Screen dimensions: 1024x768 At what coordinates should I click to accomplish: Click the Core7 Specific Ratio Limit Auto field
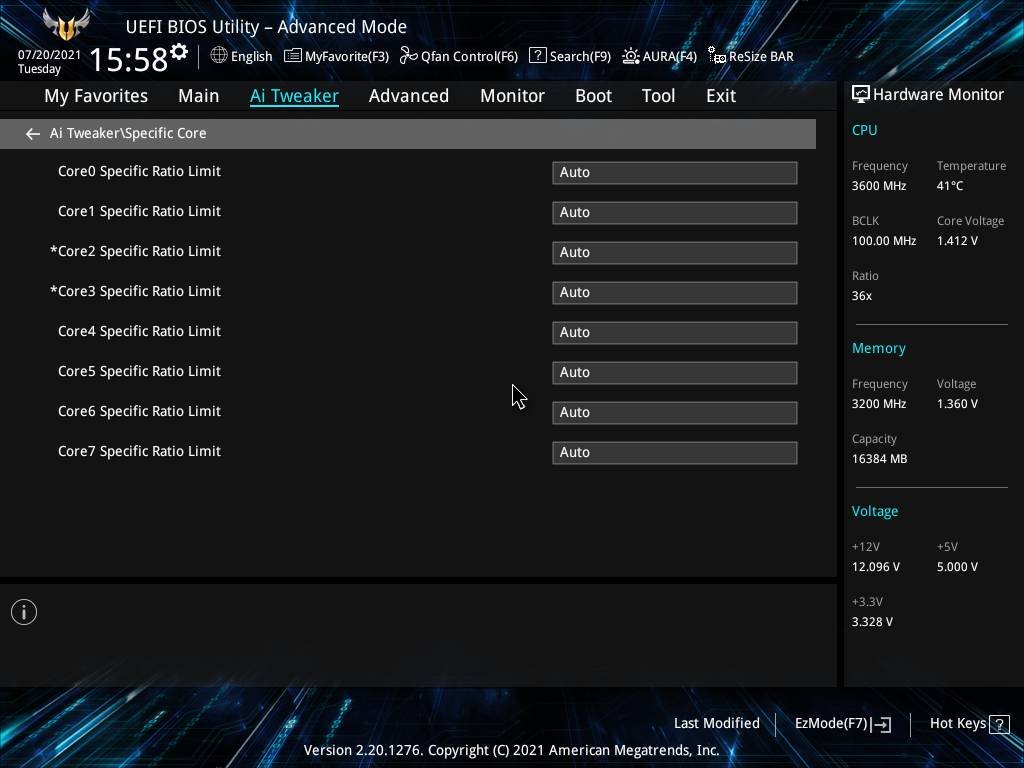[x=674, y=452]
